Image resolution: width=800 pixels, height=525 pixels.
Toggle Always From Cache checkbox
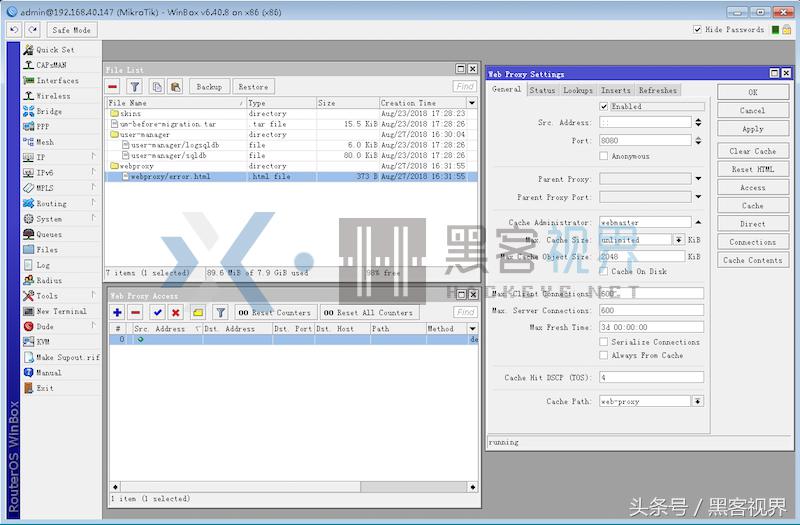tap(604, 355)
